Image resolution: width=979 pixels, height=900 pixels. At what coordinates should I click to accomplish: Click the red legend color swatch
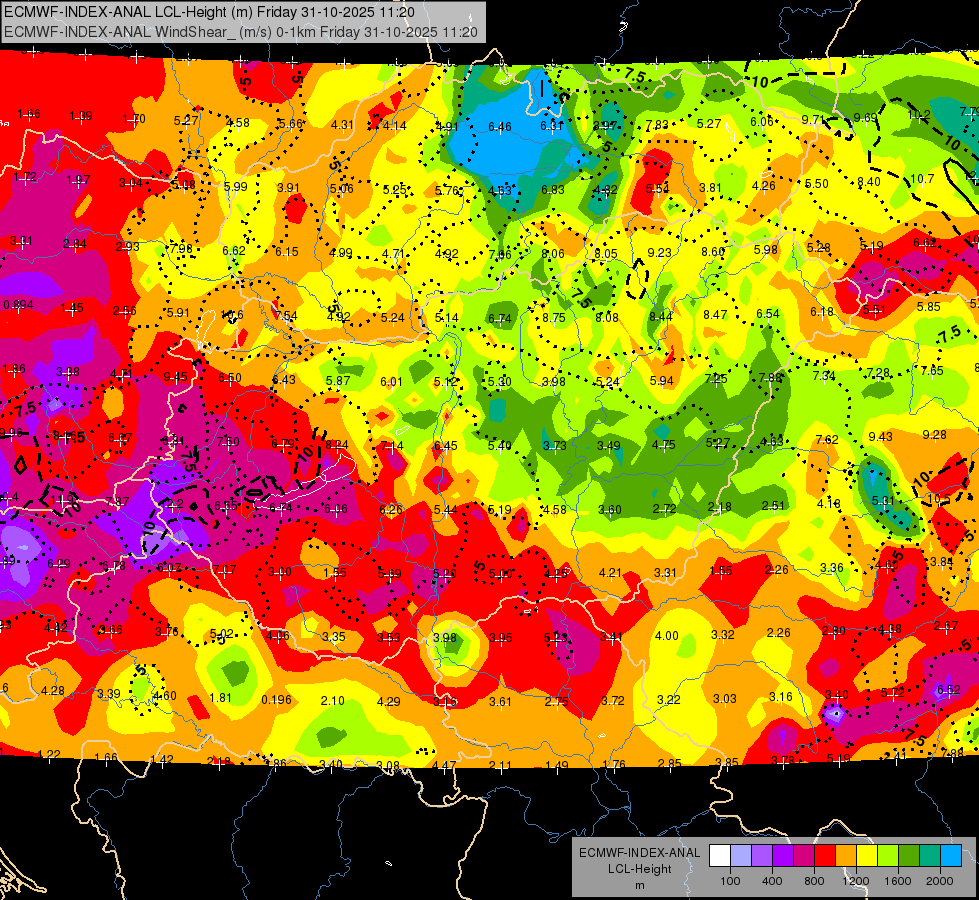[x=825, y=856]
